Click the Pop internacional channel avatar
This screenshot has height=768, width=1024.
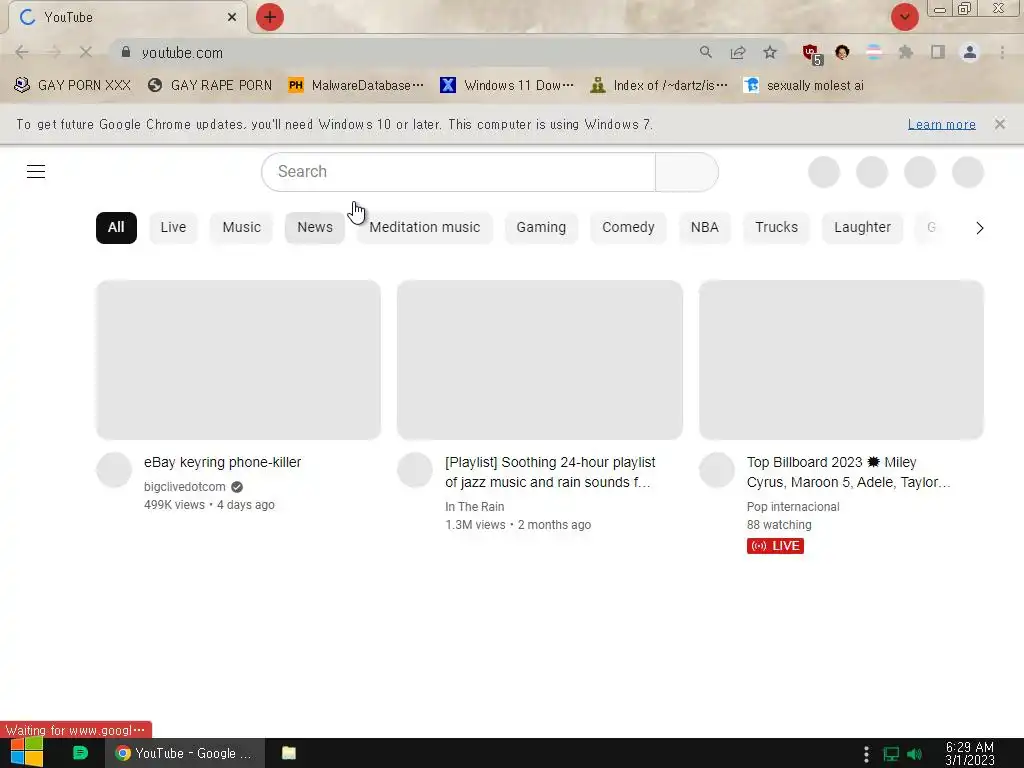716,470
